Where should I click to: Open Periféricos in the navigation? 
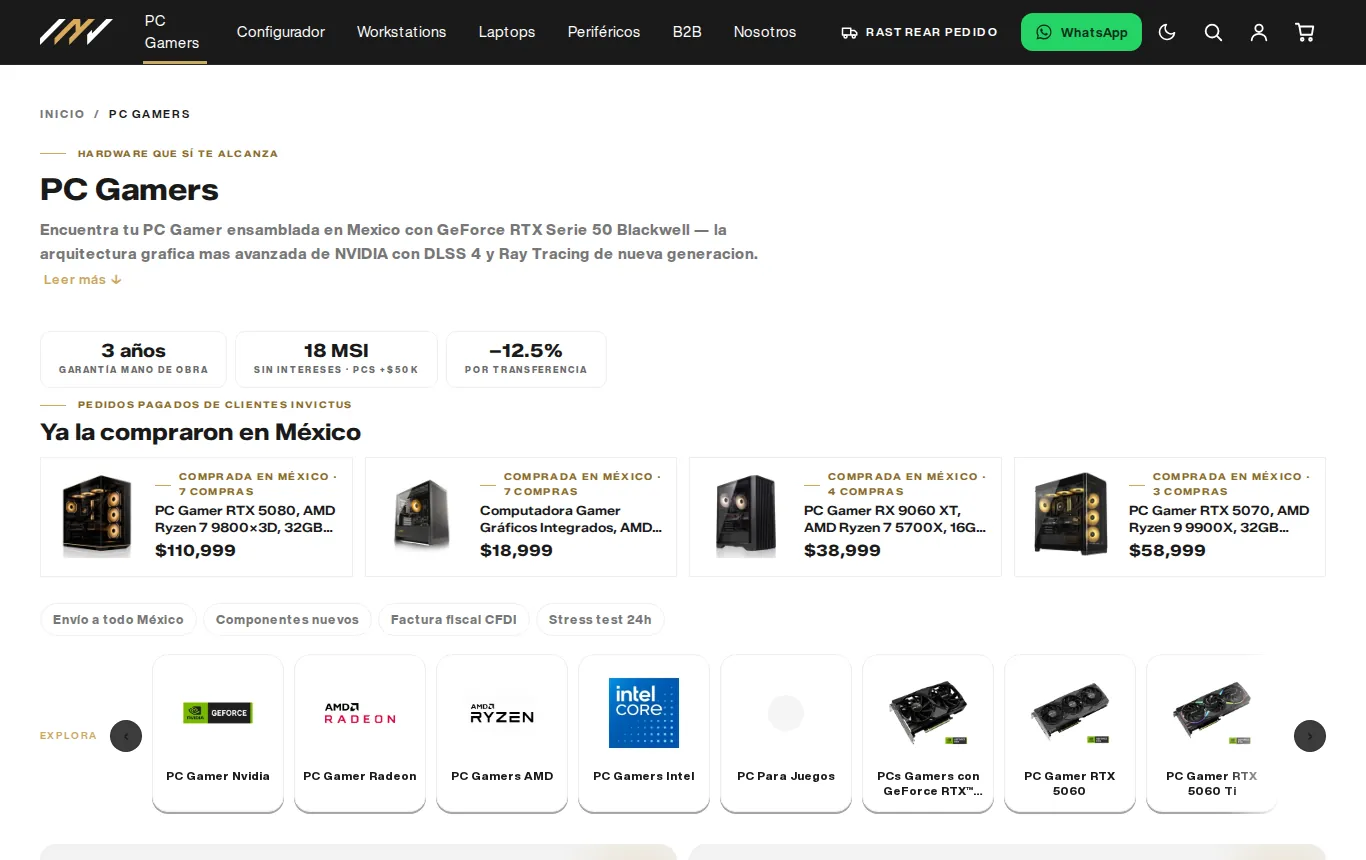(x=604, y=32)
